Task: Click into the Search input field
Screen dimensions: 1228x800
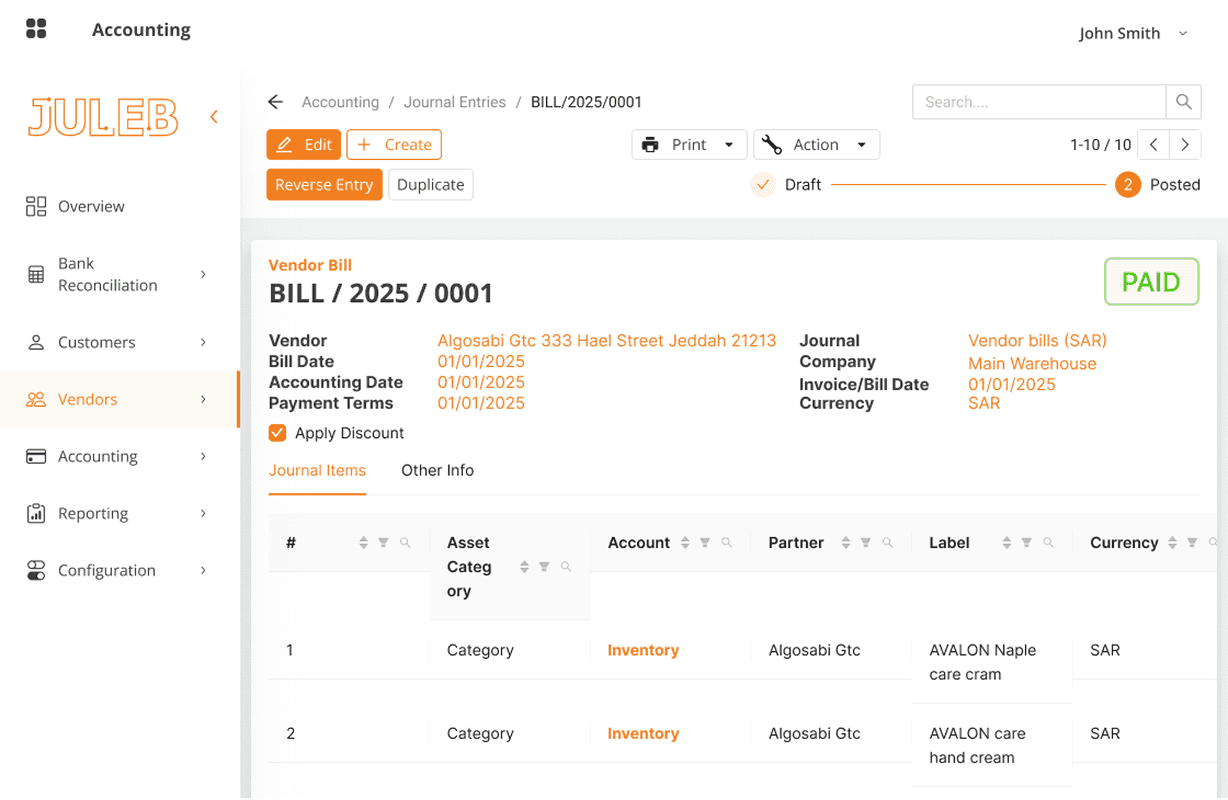Action: click(1038, 102)
